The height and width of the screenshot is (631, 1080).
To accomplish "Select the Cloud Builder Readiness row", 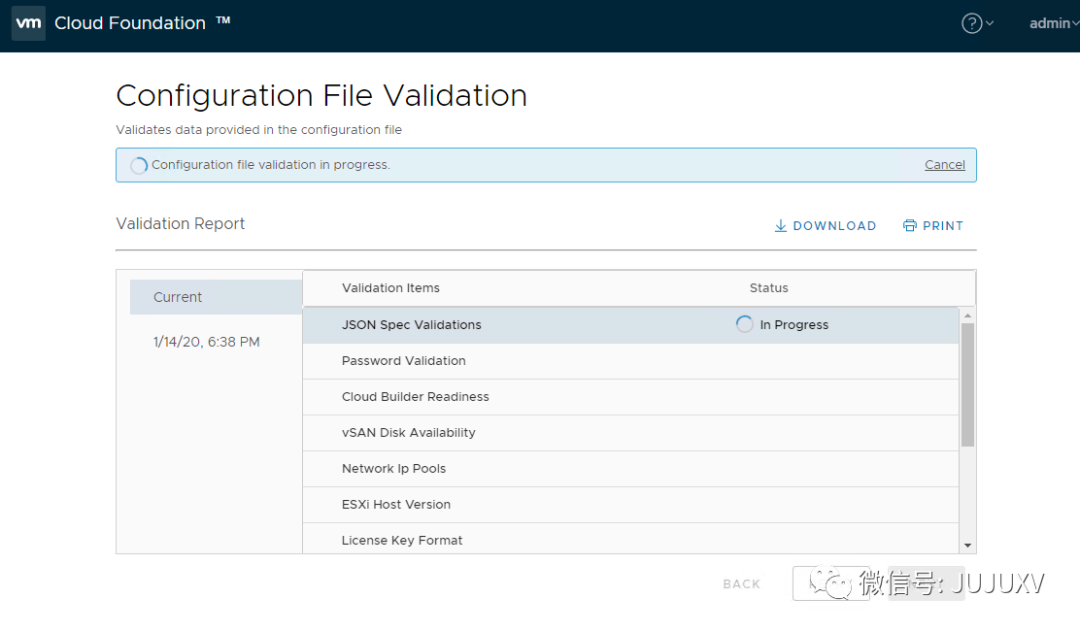I will tap(416, 397).
